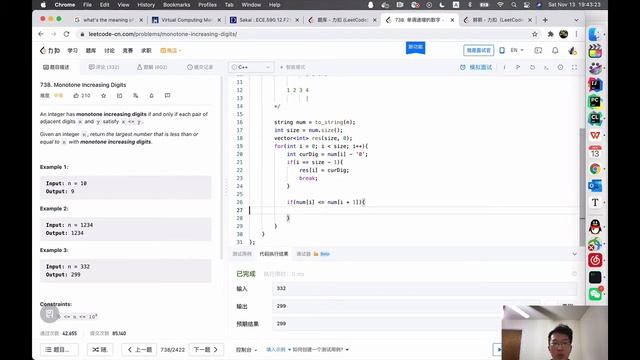Screen dimensions: 640x360
Task: Collapse the console panel chevron
Action: [x=574, y=254]
